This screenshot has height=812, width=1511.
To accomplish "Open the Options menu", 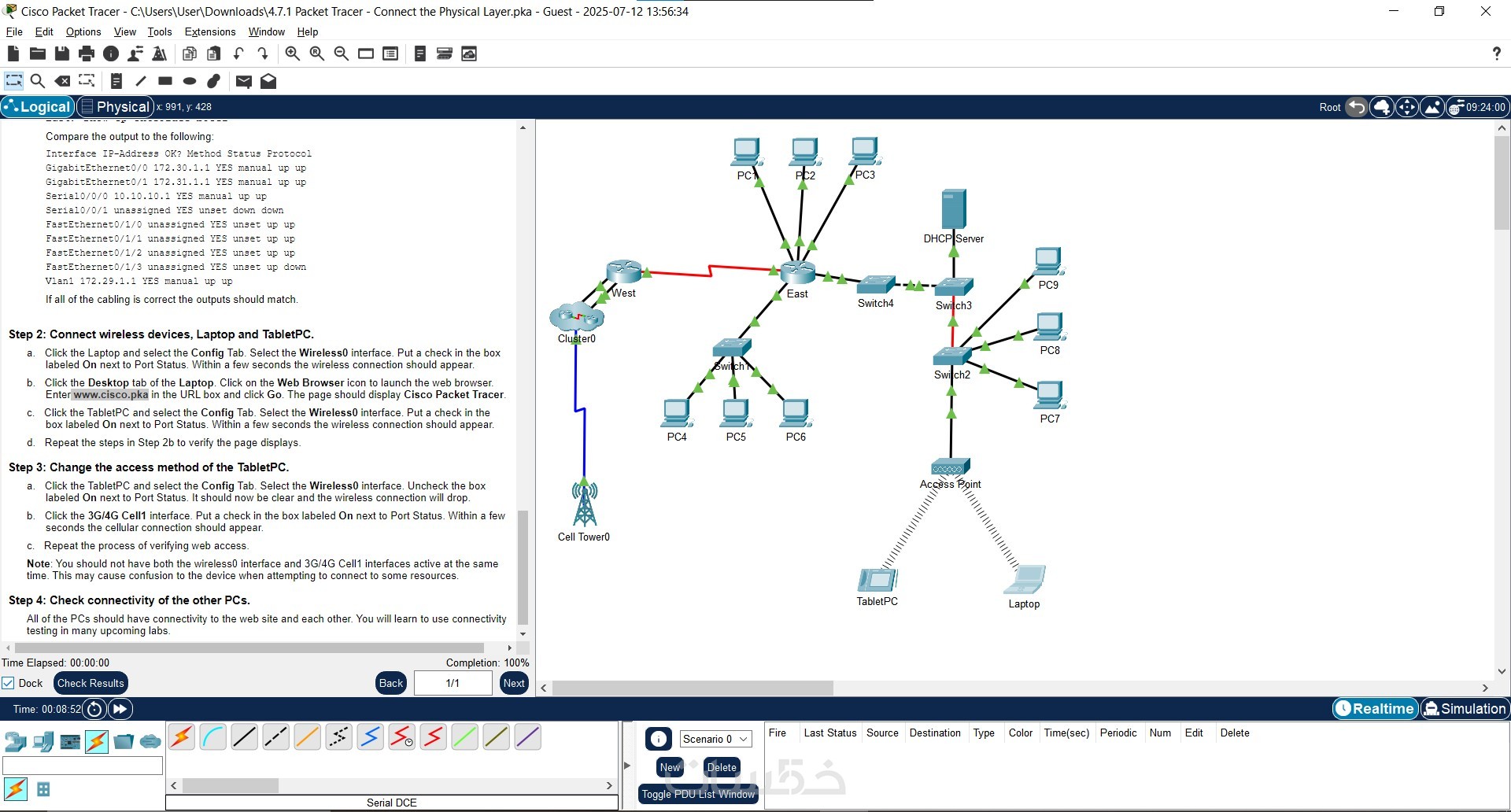I will [x=83, y=31].
